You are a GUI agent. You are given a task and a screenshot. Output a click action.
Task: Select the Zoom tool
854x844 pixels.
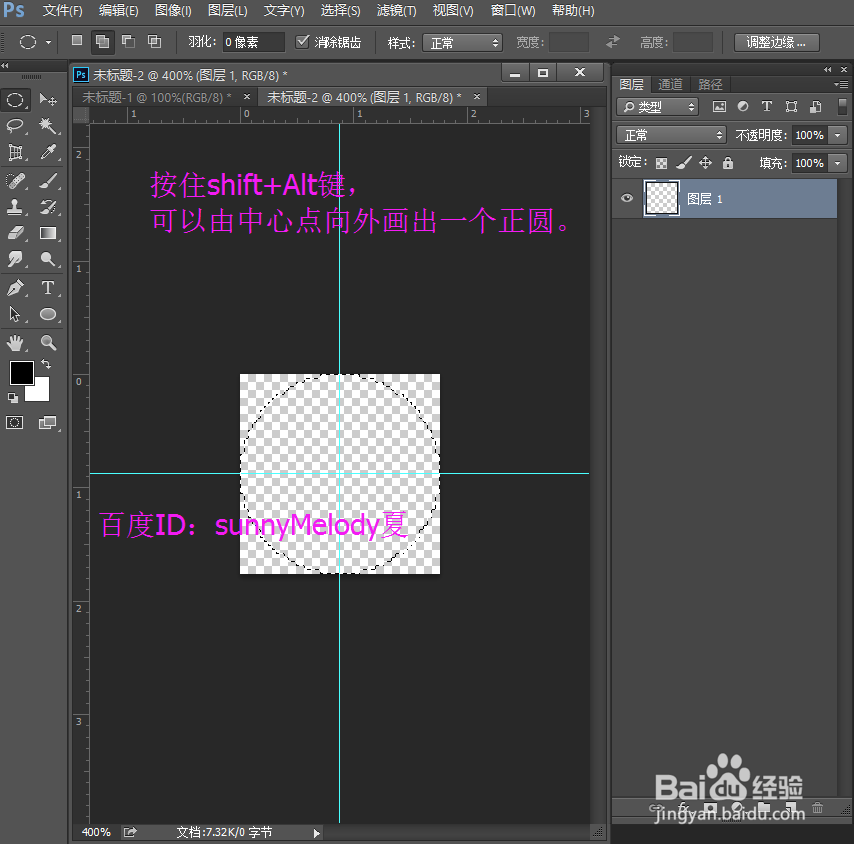(x=48, y=343)
